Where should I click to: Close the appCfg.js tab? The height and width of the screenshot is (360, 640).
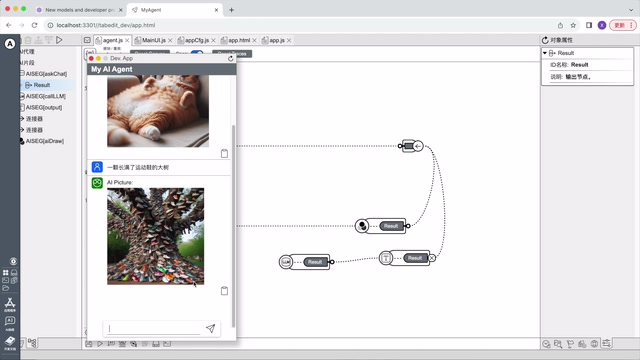coord(213,40)
